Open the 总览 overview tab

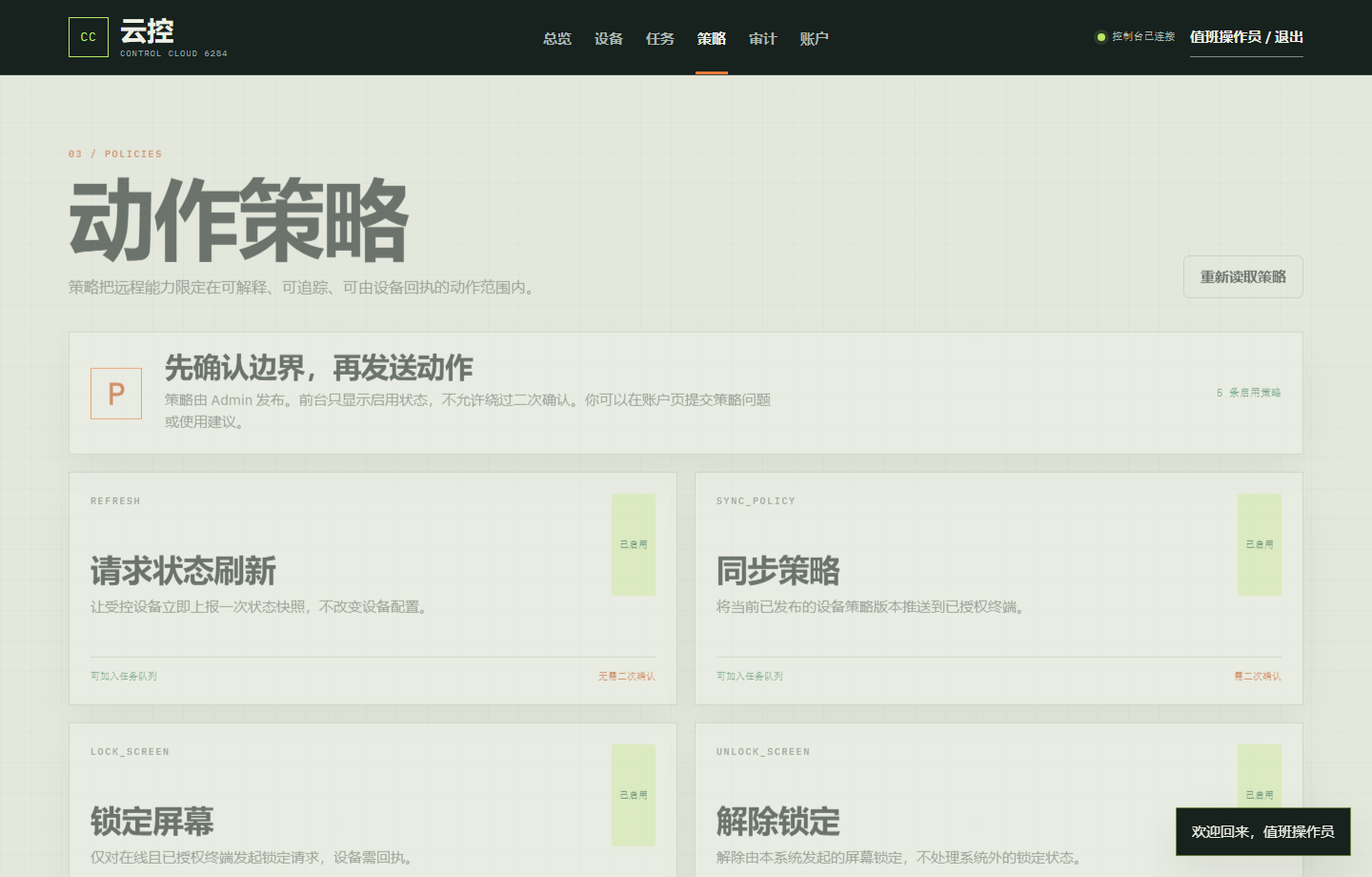pos(557,38)
